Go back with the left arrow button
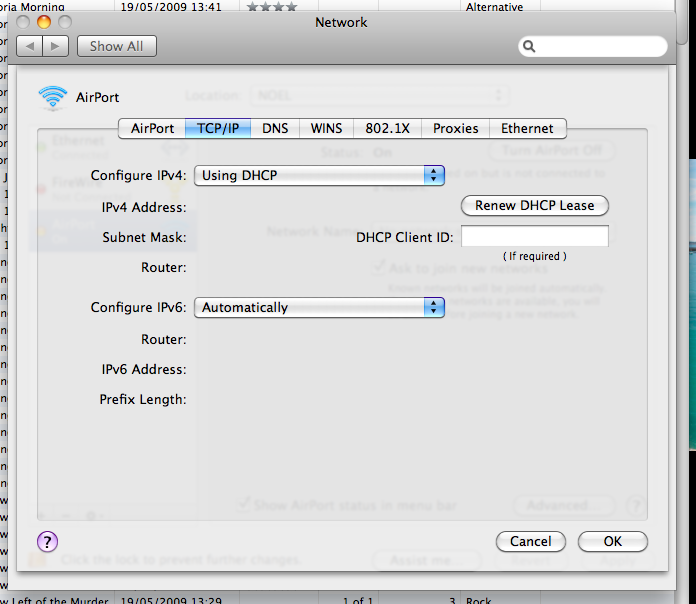The image size is (696, 604). pos(29,46)
